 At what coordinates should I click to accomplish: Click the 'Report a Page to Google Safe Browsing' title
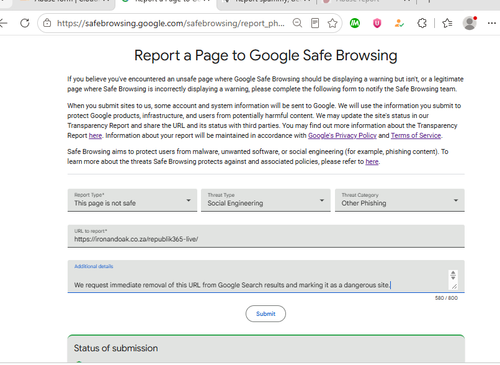coord(266,55)
